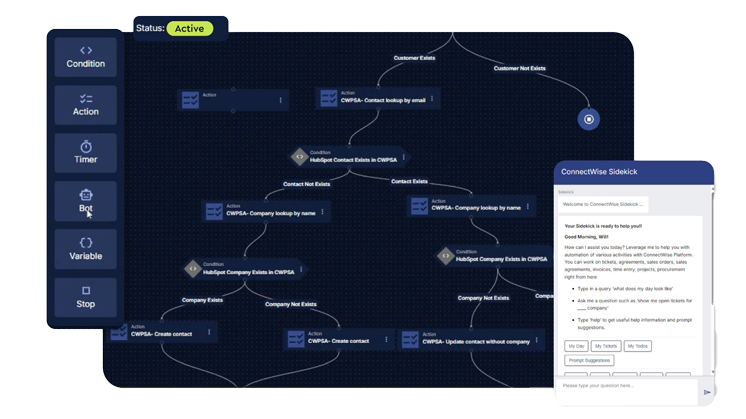Screen dimensions: 746x419
Task: Select the Timer node tool
Action: click(x=86, y=153)
